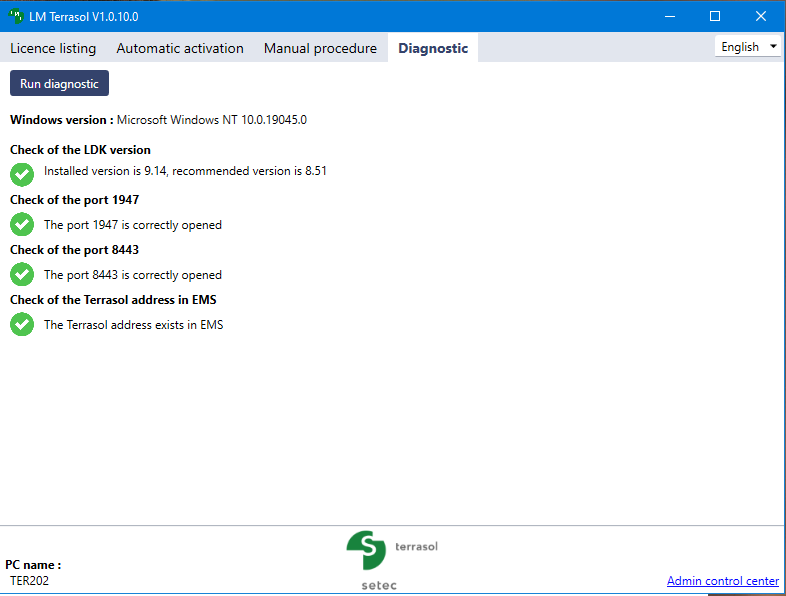
Task: Select the Diagnostic tab
Action: tap(433, 48)
